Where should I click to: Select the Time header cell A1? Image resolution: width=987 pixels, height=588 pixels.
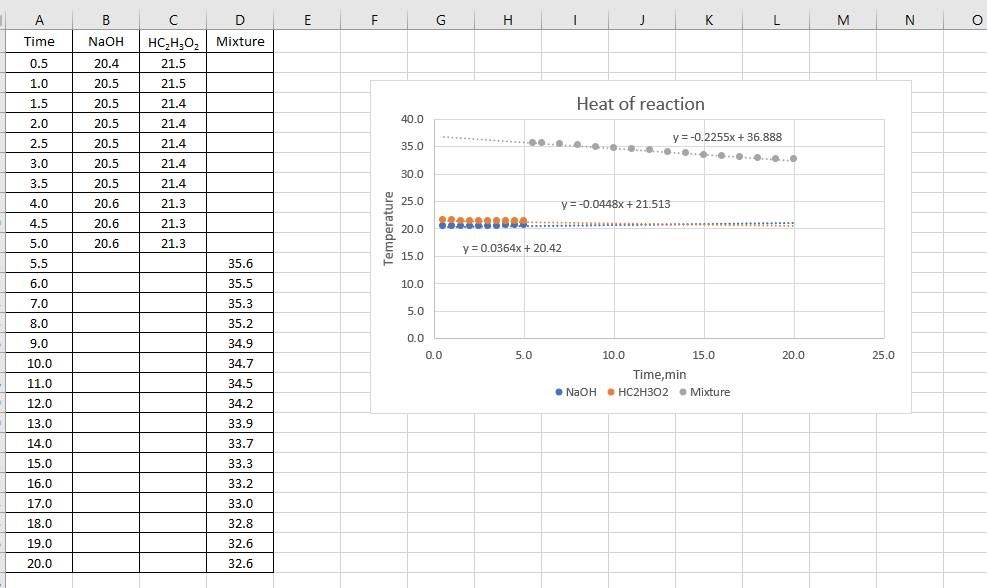point(39,42)
